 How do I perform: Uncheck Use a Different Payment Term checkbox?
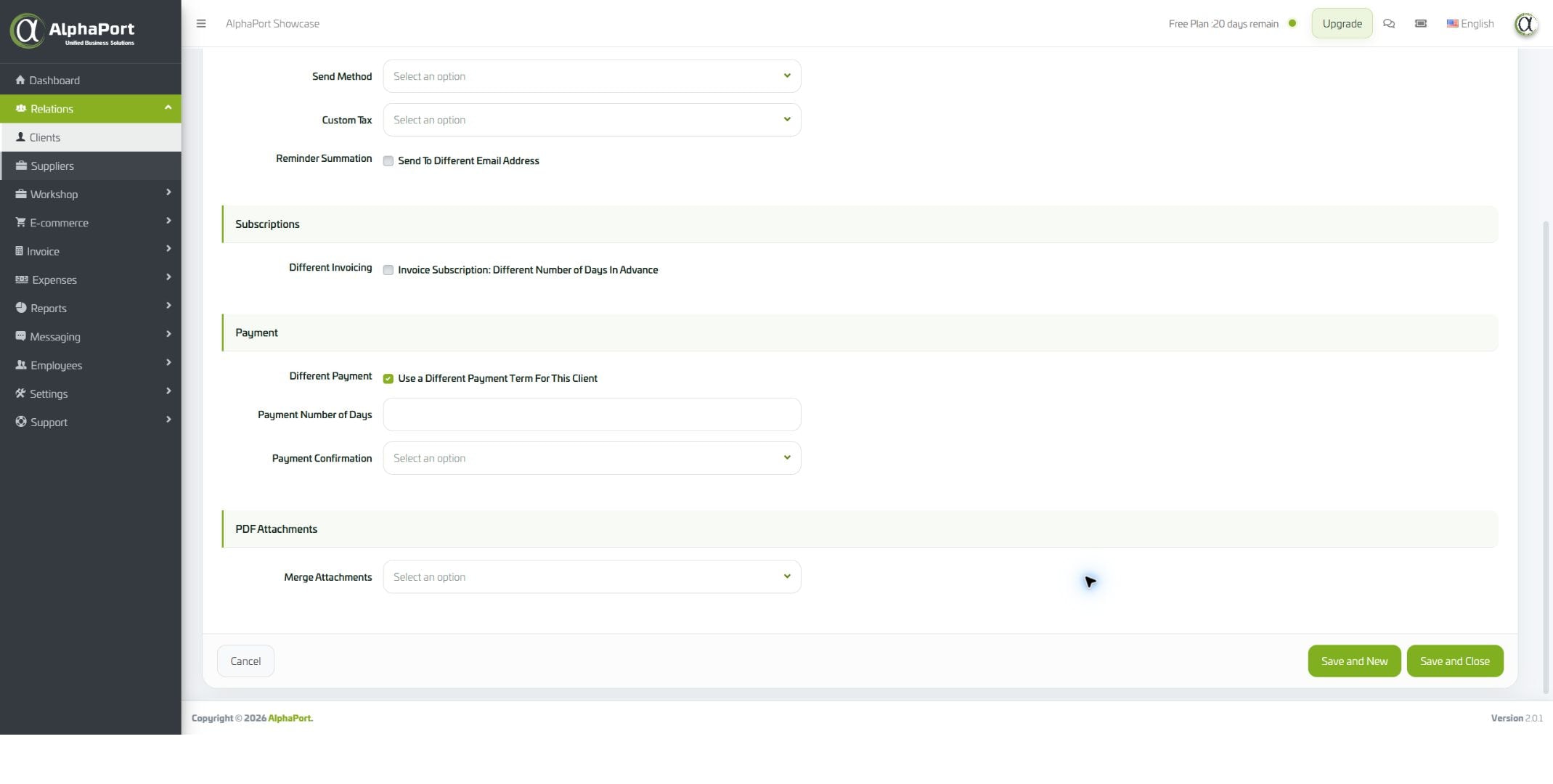[x=388, y=379]
